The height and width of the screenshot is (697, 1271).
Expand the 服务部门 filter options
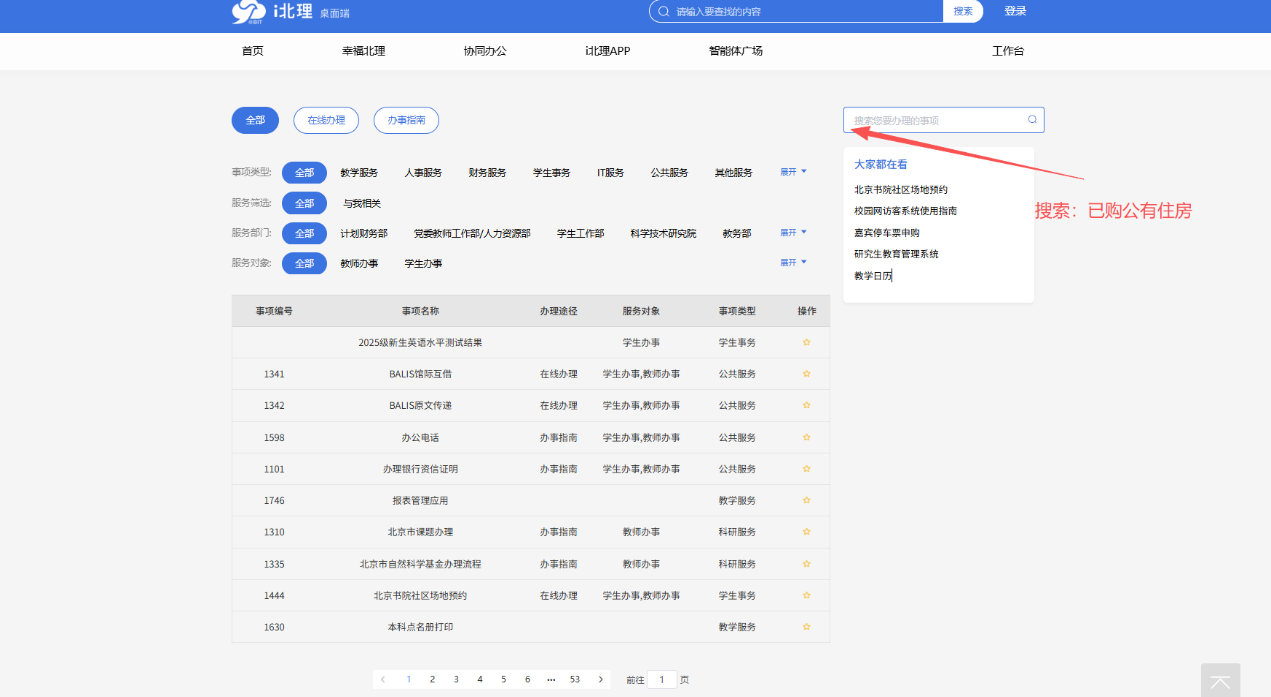[793, 232]
